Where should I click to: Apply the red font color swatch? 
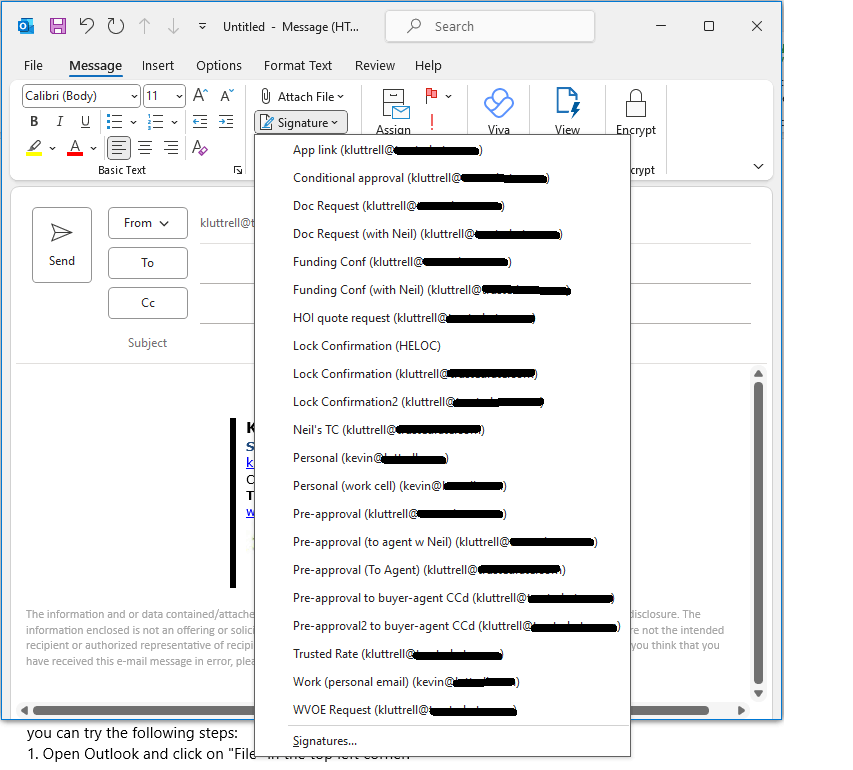tap(75, 147)
